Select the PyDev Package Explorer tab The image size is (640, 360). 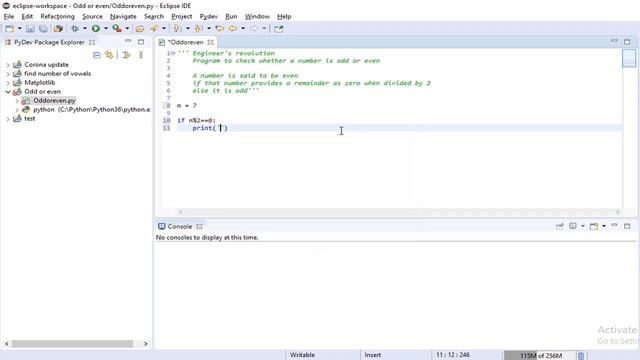[49, 42]
